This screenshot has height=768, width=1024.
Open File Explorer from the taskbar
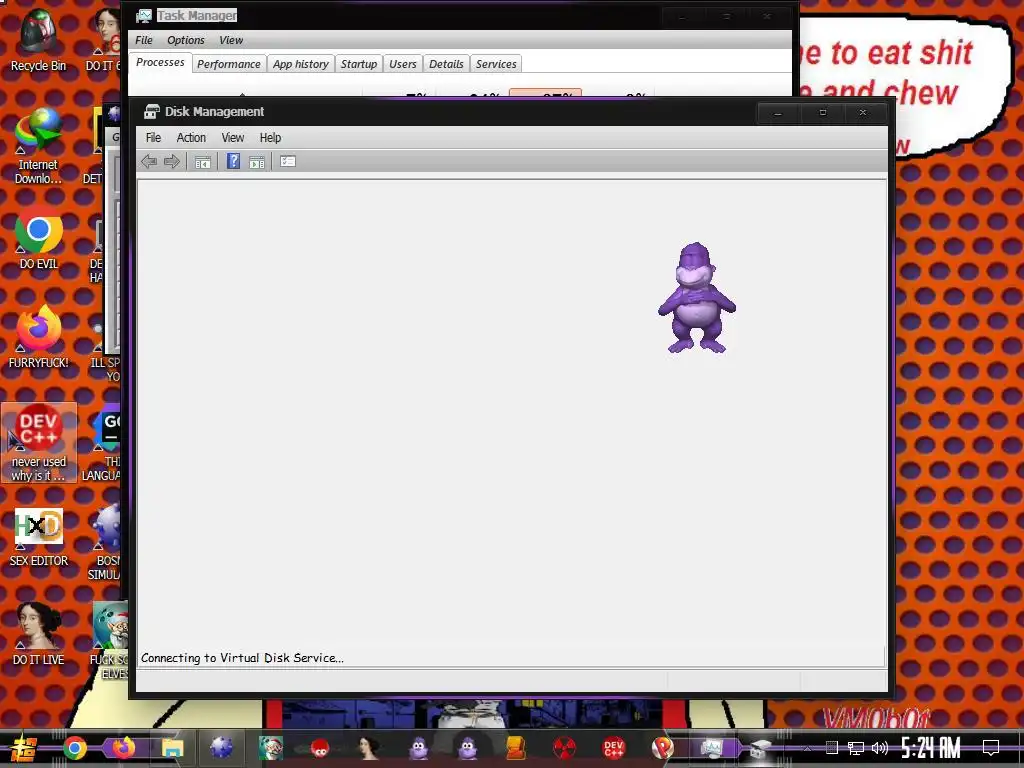[172, 748]
